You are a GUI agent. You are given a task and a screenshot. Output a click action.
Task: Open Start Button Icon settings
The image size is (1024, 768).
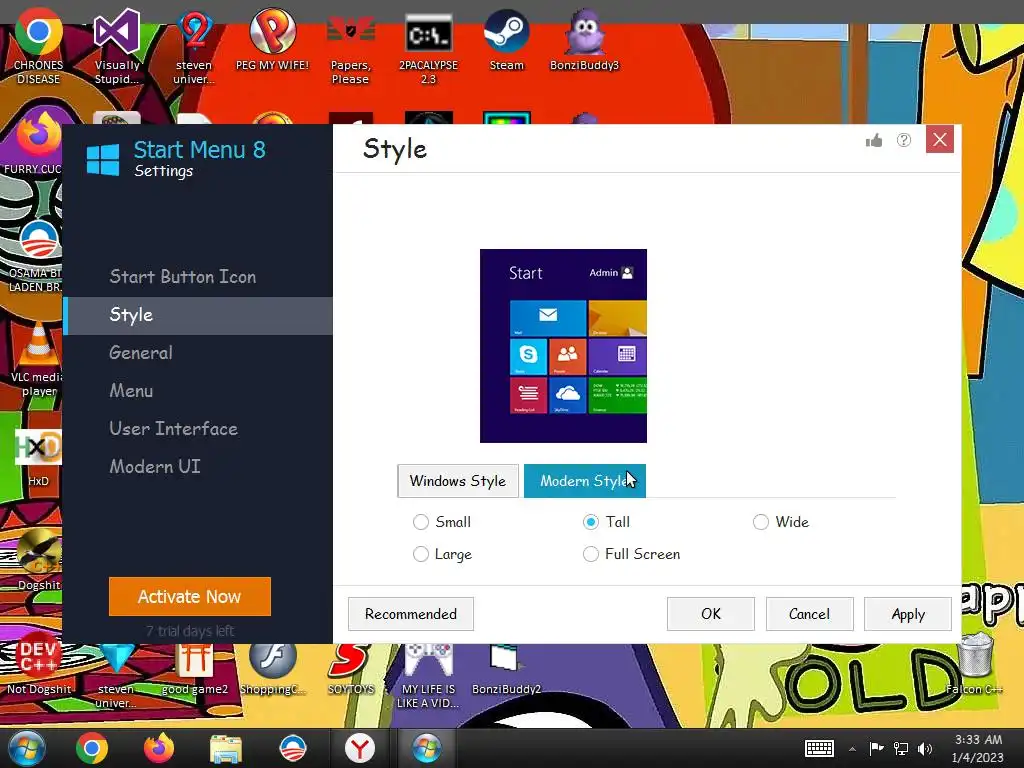coord(183,277)
